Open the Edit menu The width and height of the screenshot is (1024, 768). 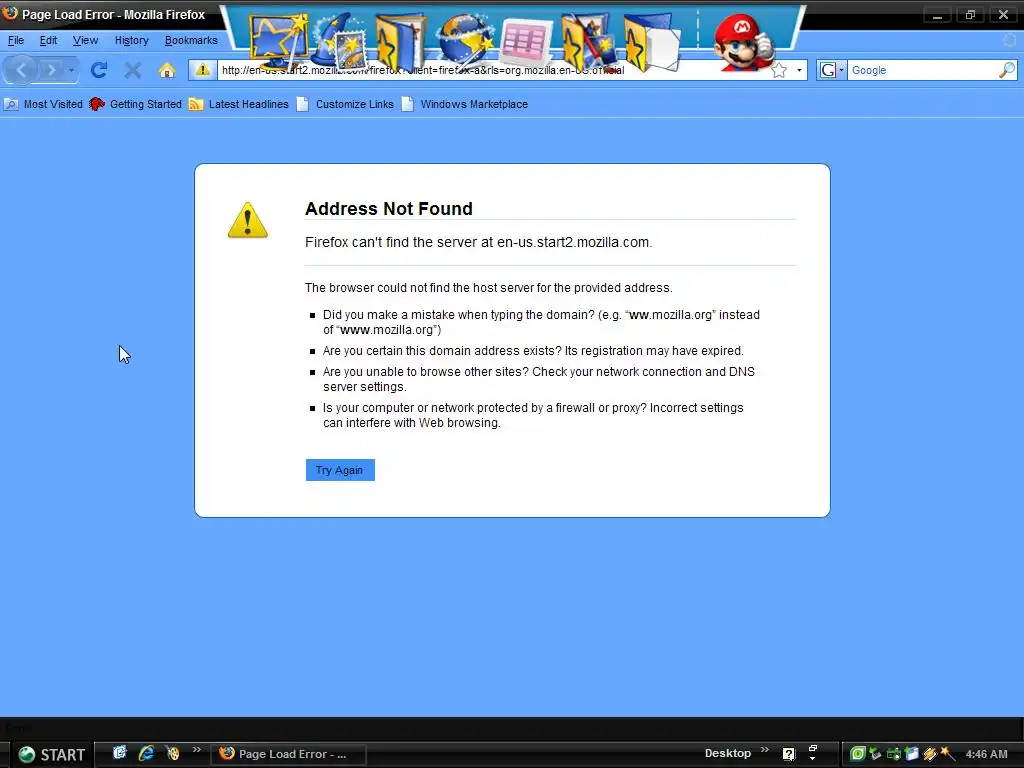pos(48,40)
